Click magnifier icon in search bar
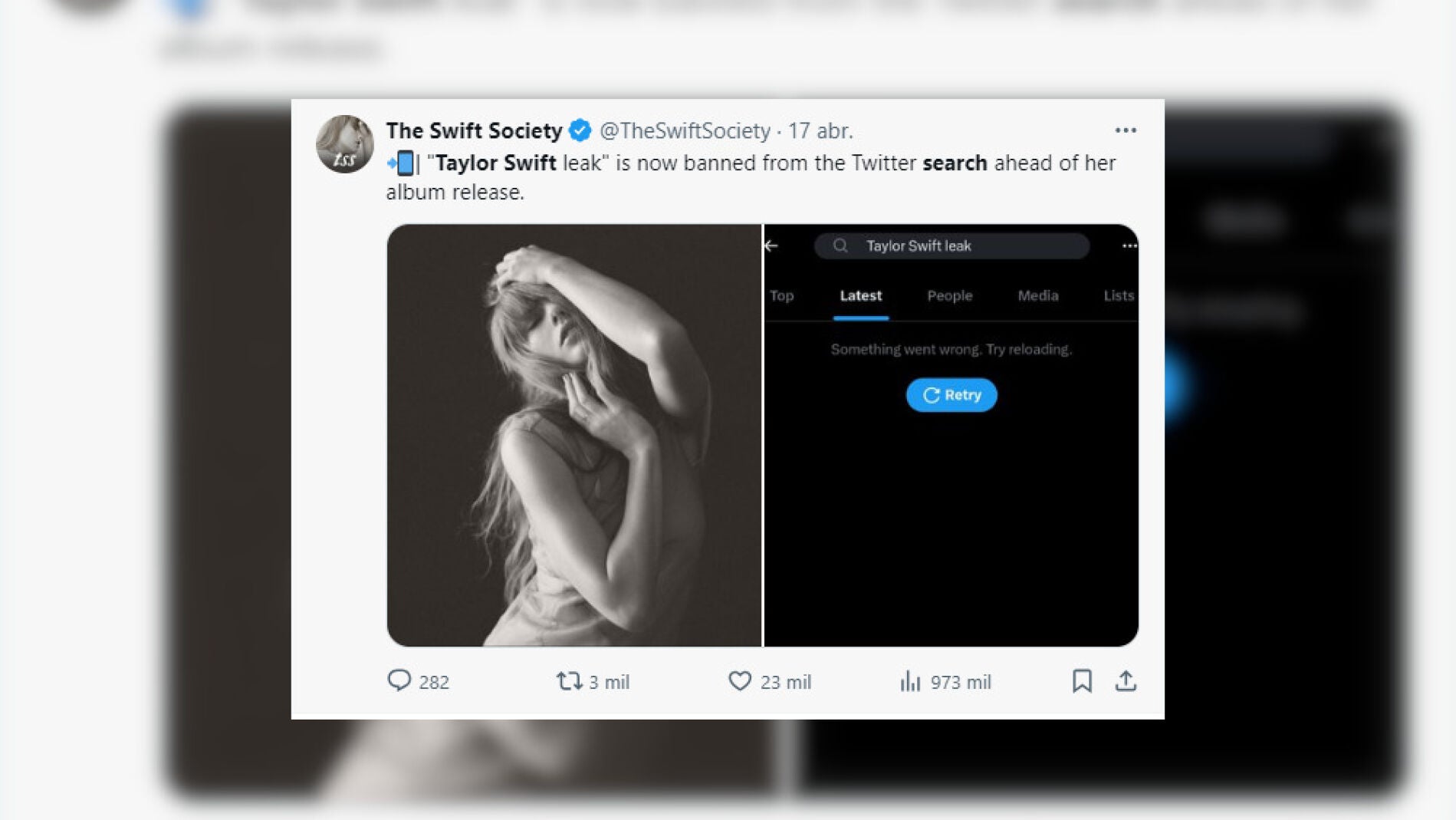The height and width of the screenshot is (820, 1456). (840, 245)
